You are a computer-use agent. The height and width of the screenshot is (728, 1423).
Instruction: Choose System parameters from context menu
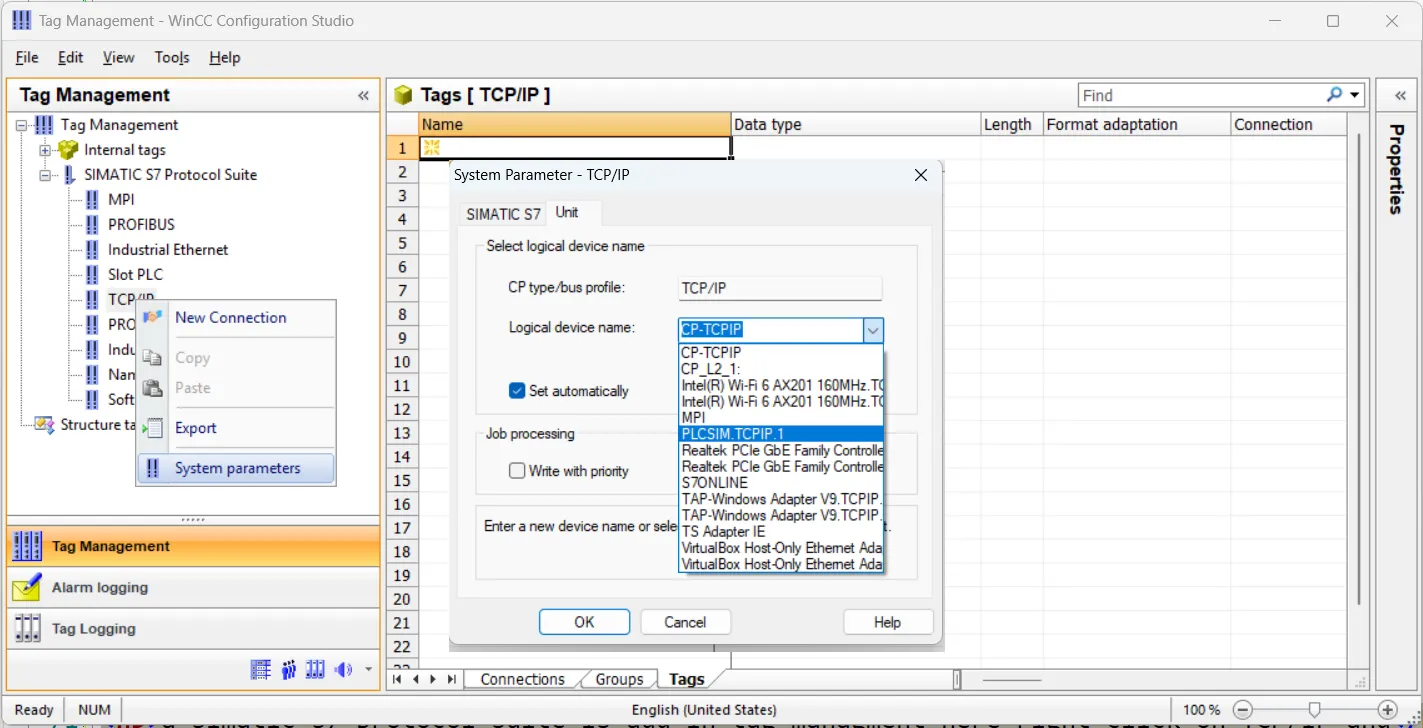[235, 468]
